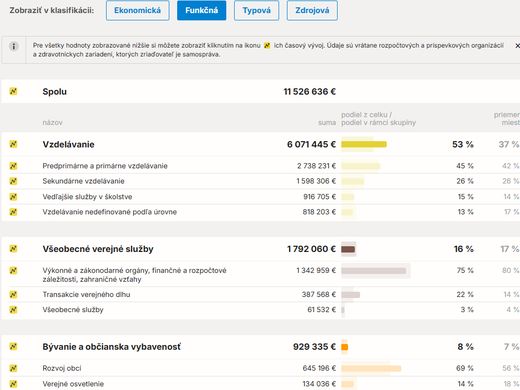The image size is (520, 390).
Task: Click the Vzdelávanie group heading
Action: (x=68, y=144)
